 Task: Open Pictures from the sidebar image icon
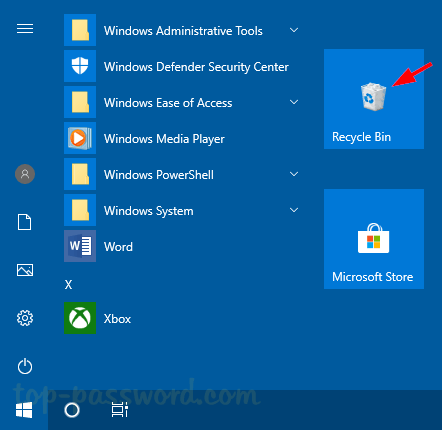tap(25, 270)
